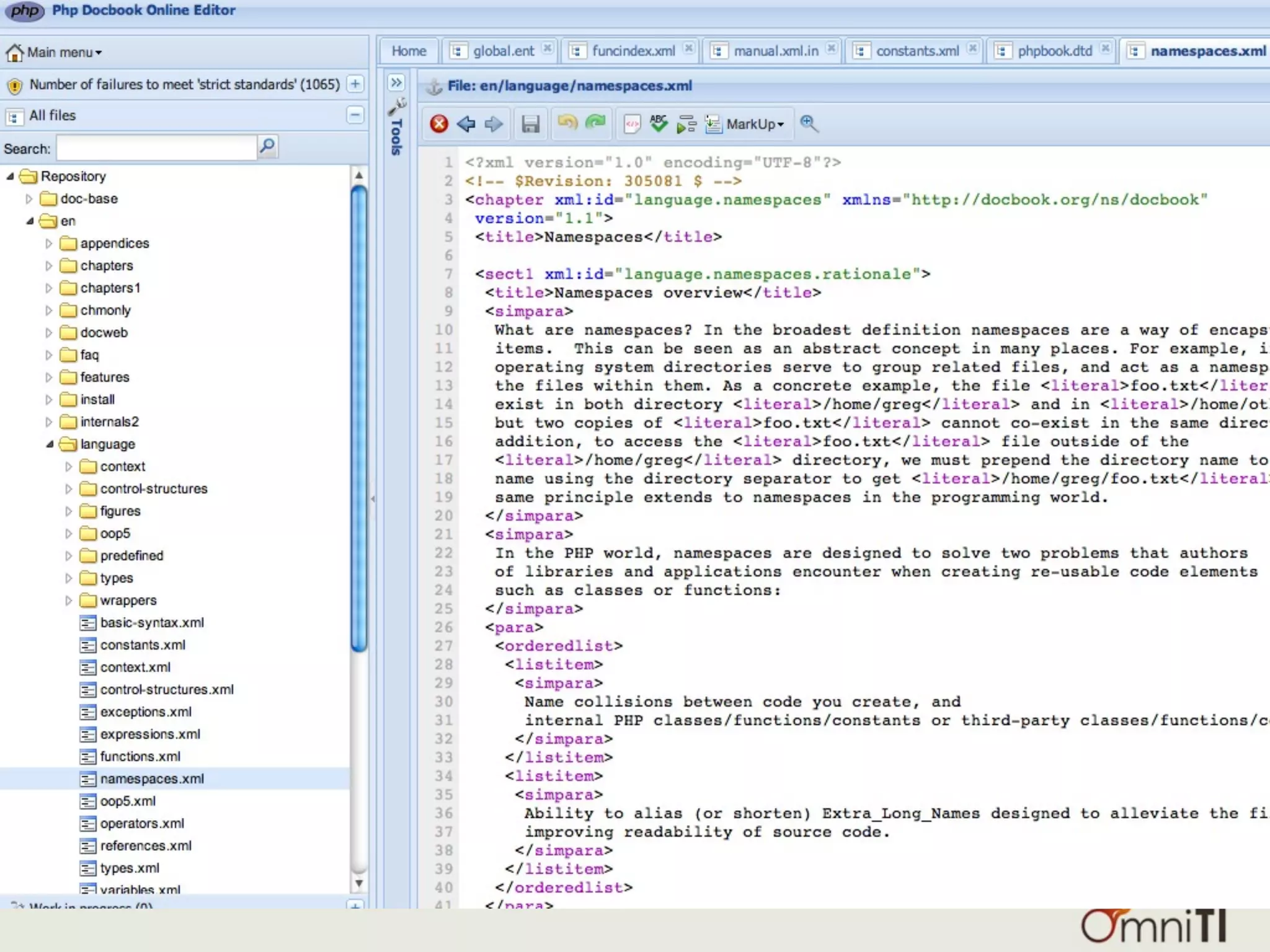Click the magnifier zoom icon in toolbar
The width and height of the screenshot is (1270, 952).
(x=809, y=123)
